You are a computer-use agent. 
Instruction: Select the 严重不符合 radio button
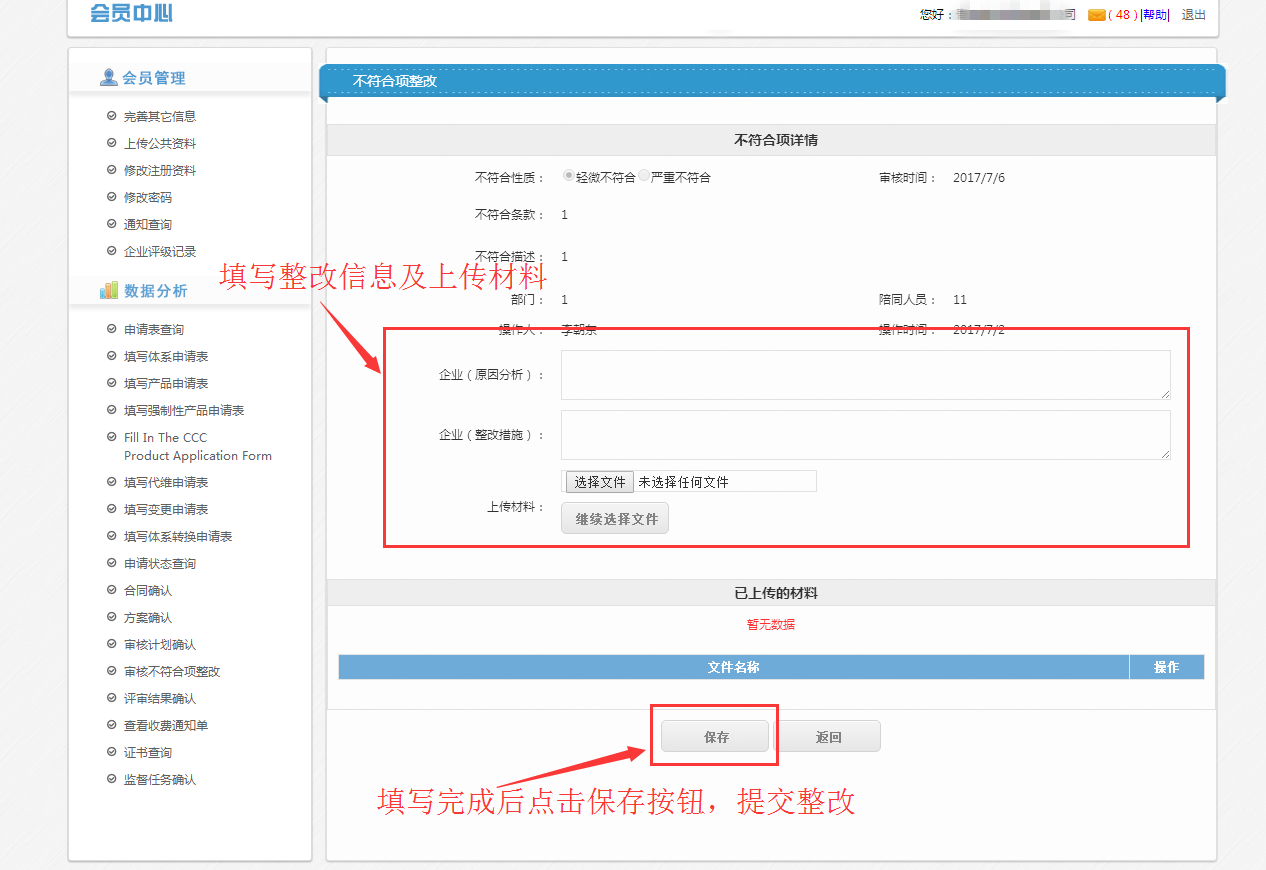644,176
